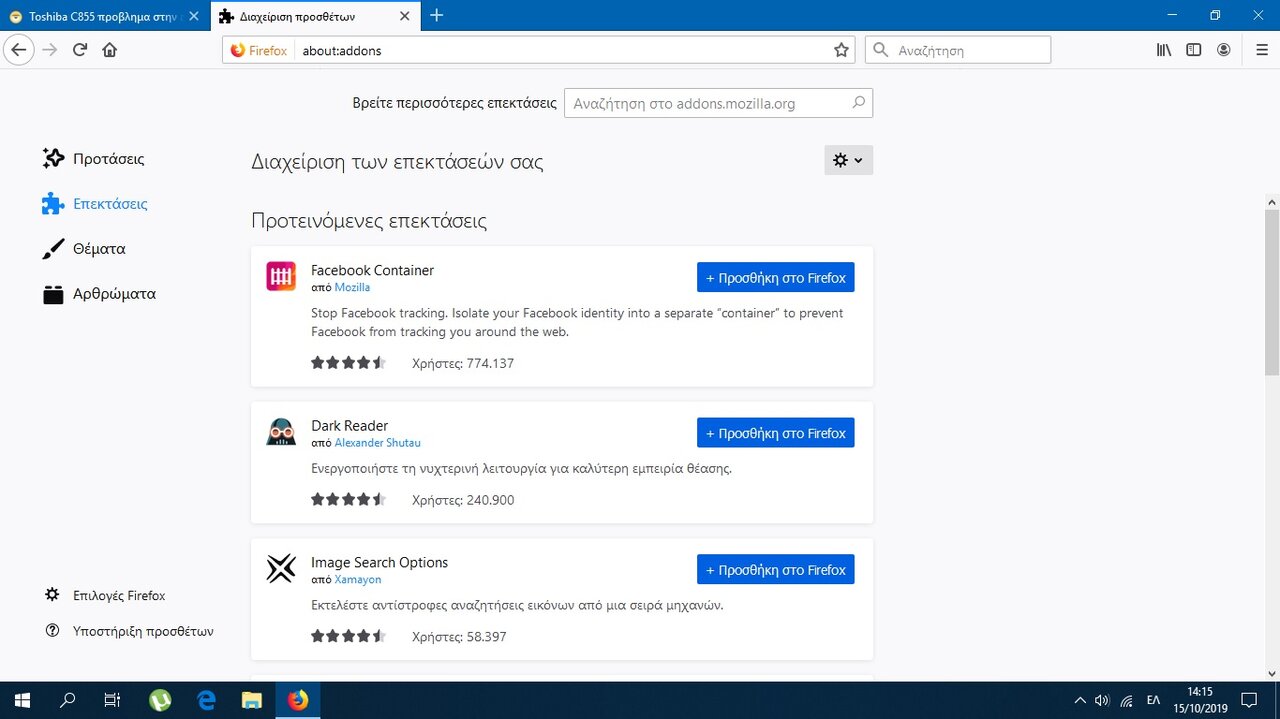Viewport: 1280px width, 719px height.
Task: Open the Windows Start menu
Action: pyautogui.click(x=21, y=700)
